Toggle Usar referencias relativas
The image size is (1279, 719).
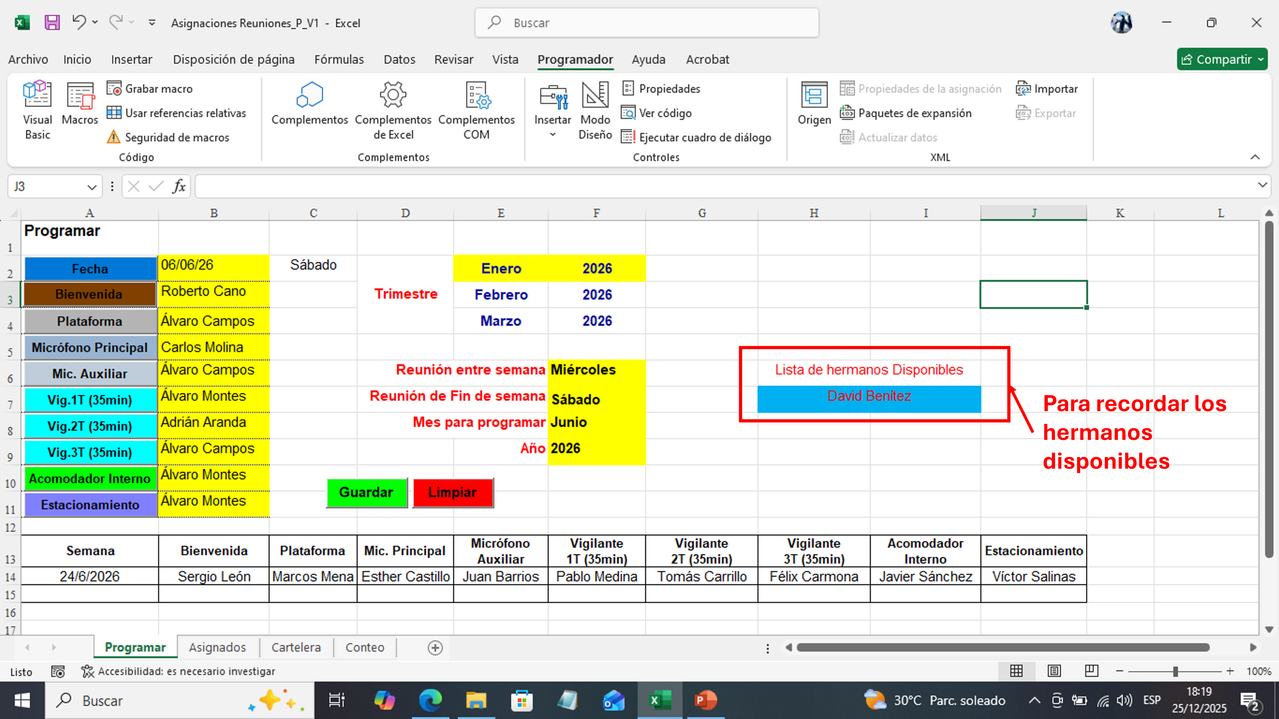(x=176, y=113)
